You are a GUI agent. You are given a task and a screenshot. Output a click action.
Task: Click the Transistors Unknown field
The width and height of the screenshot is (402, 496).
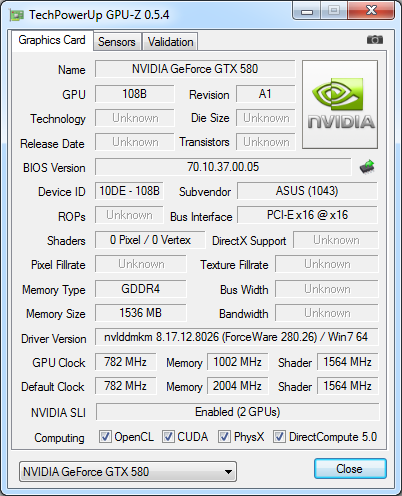[266, 142]
